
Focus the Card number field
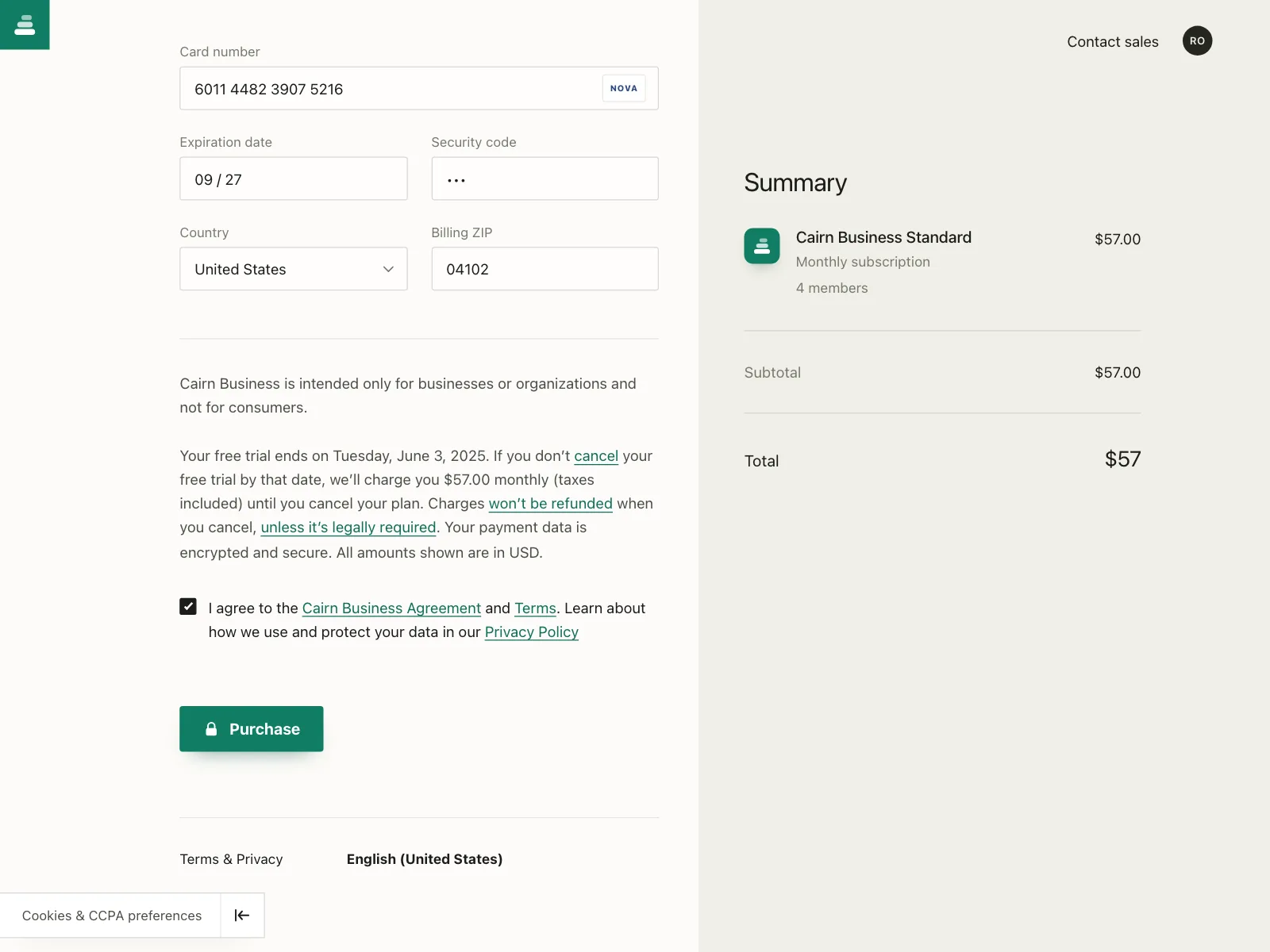419,88
